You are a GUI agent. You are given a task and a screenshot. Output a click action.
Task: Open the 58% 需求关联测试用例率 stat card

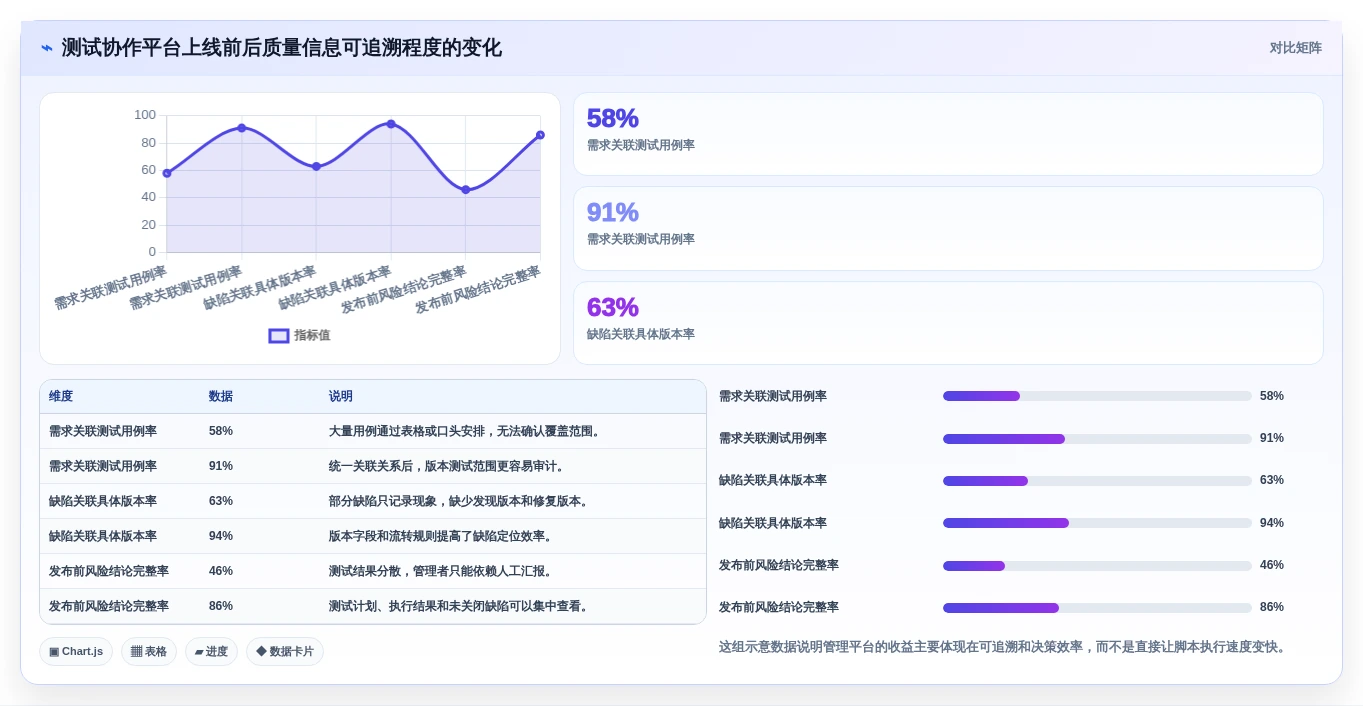pos(948,134)
